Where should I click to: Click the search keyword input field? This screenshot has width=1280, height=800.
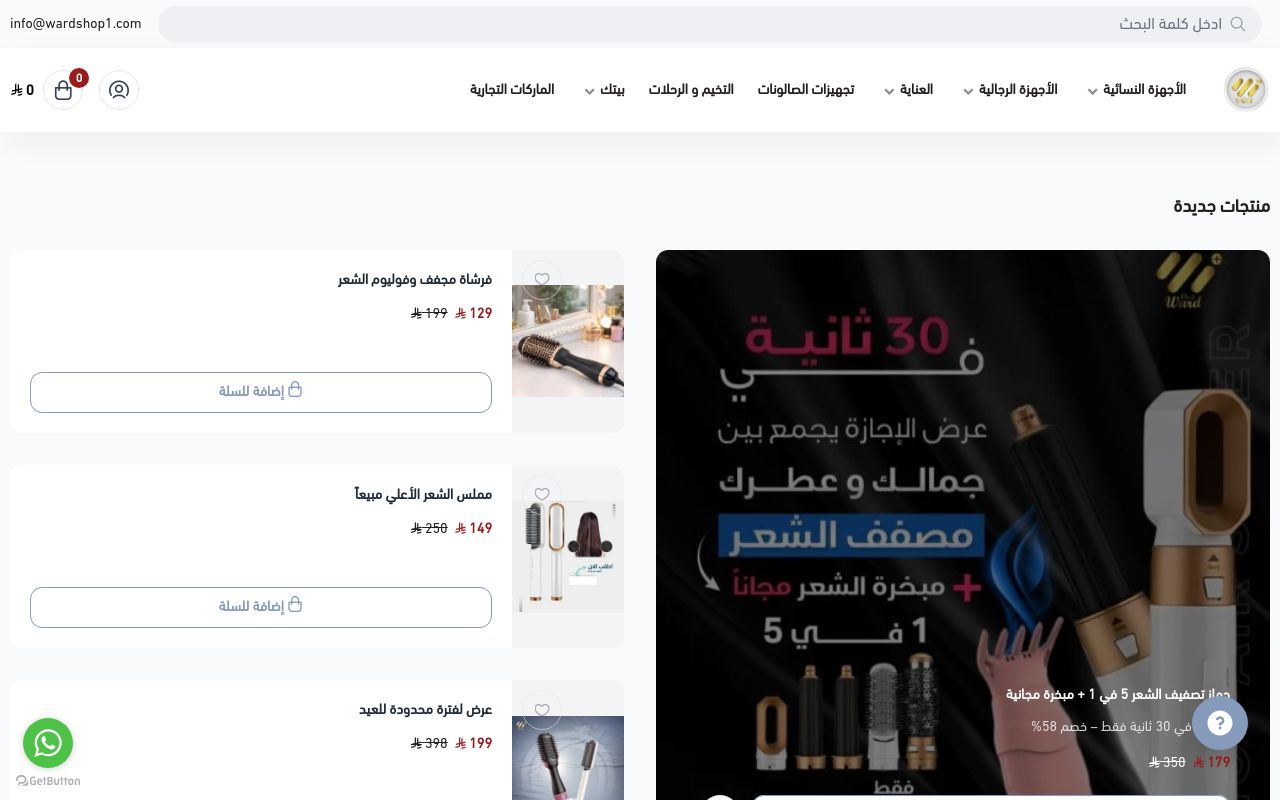coord(700,24)
